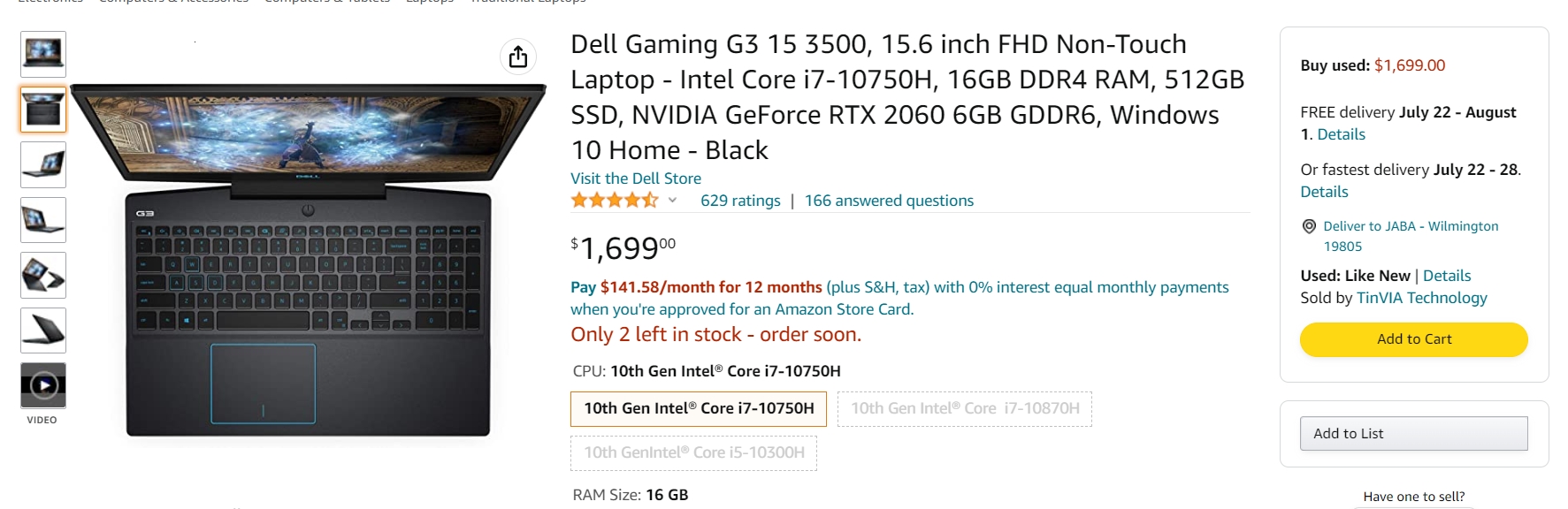This screenshot has height=509, width=1568.
Task: Open the Add to List dropdown
Action: 1413,433
